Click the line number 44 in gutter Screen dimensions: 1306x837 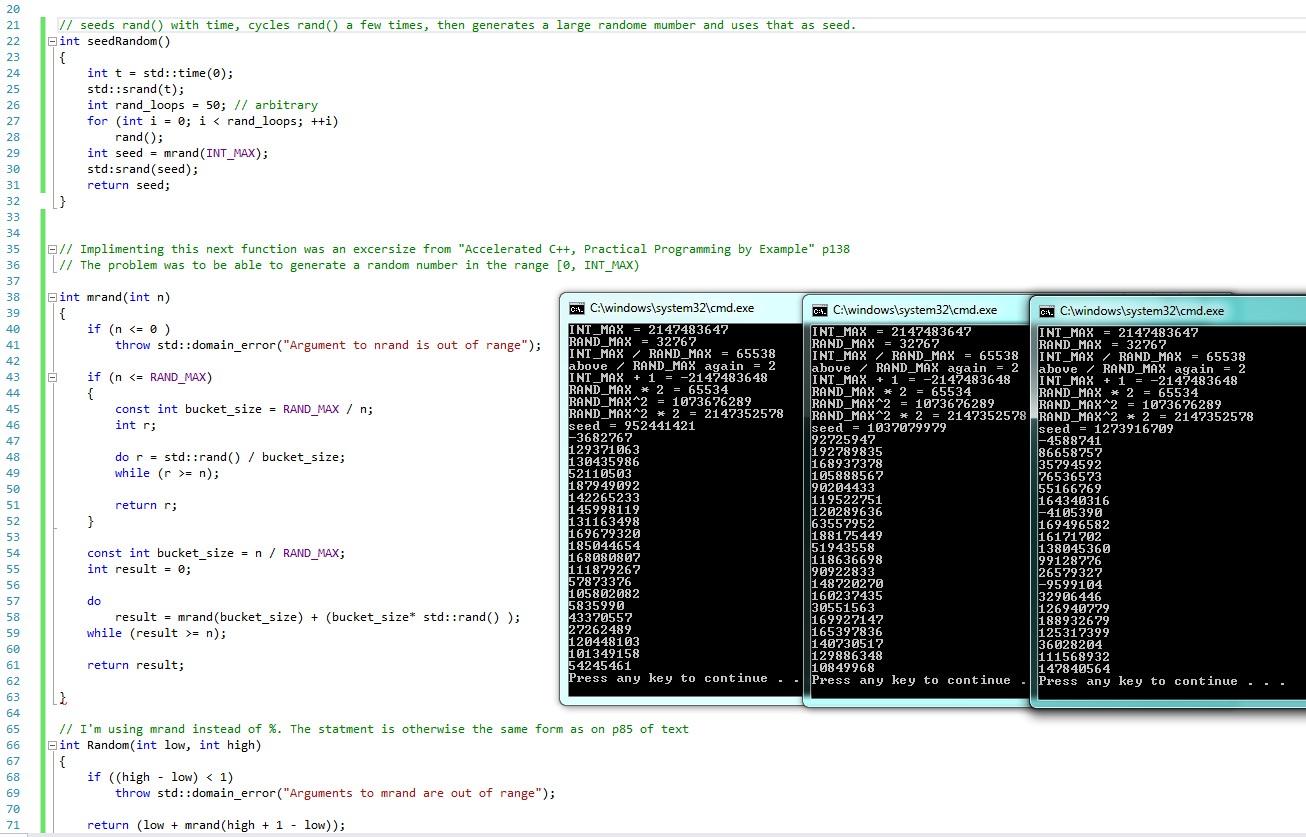[x=13, y=393]
